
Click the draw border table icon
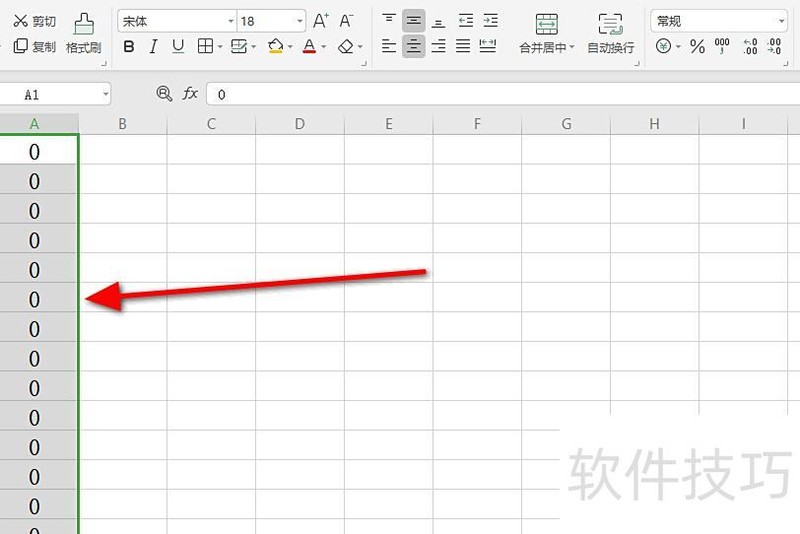tap(239, 46)
